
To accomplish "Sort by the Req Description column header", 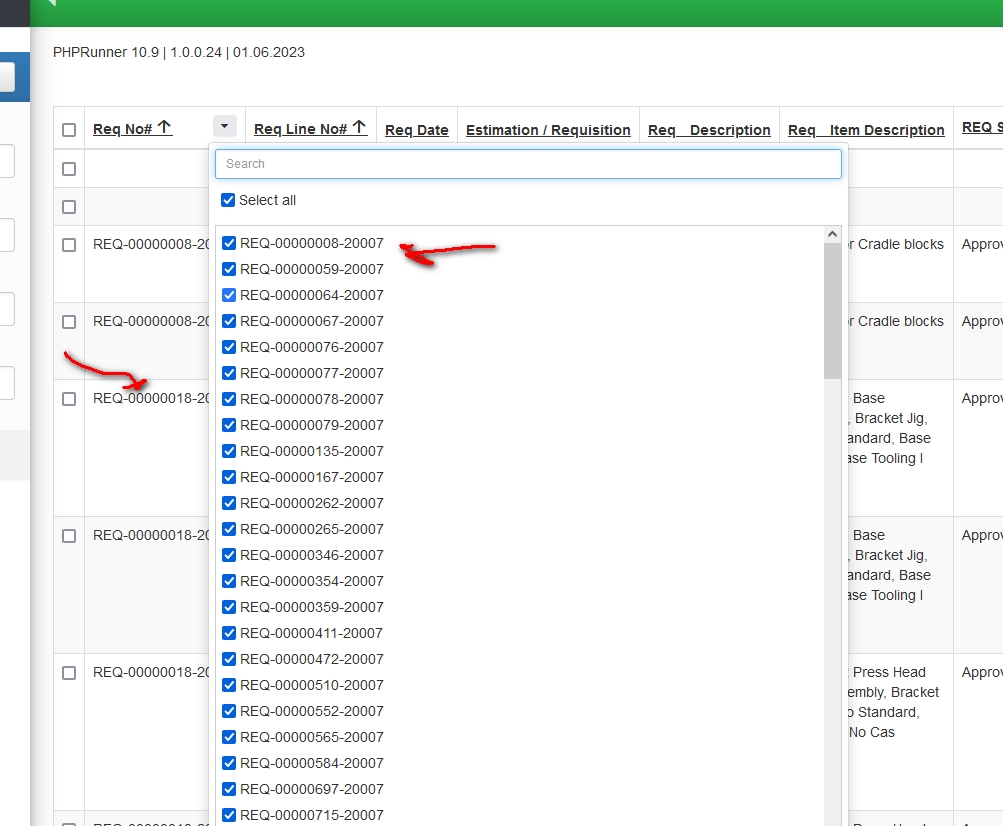I will [x=708, y=129].
